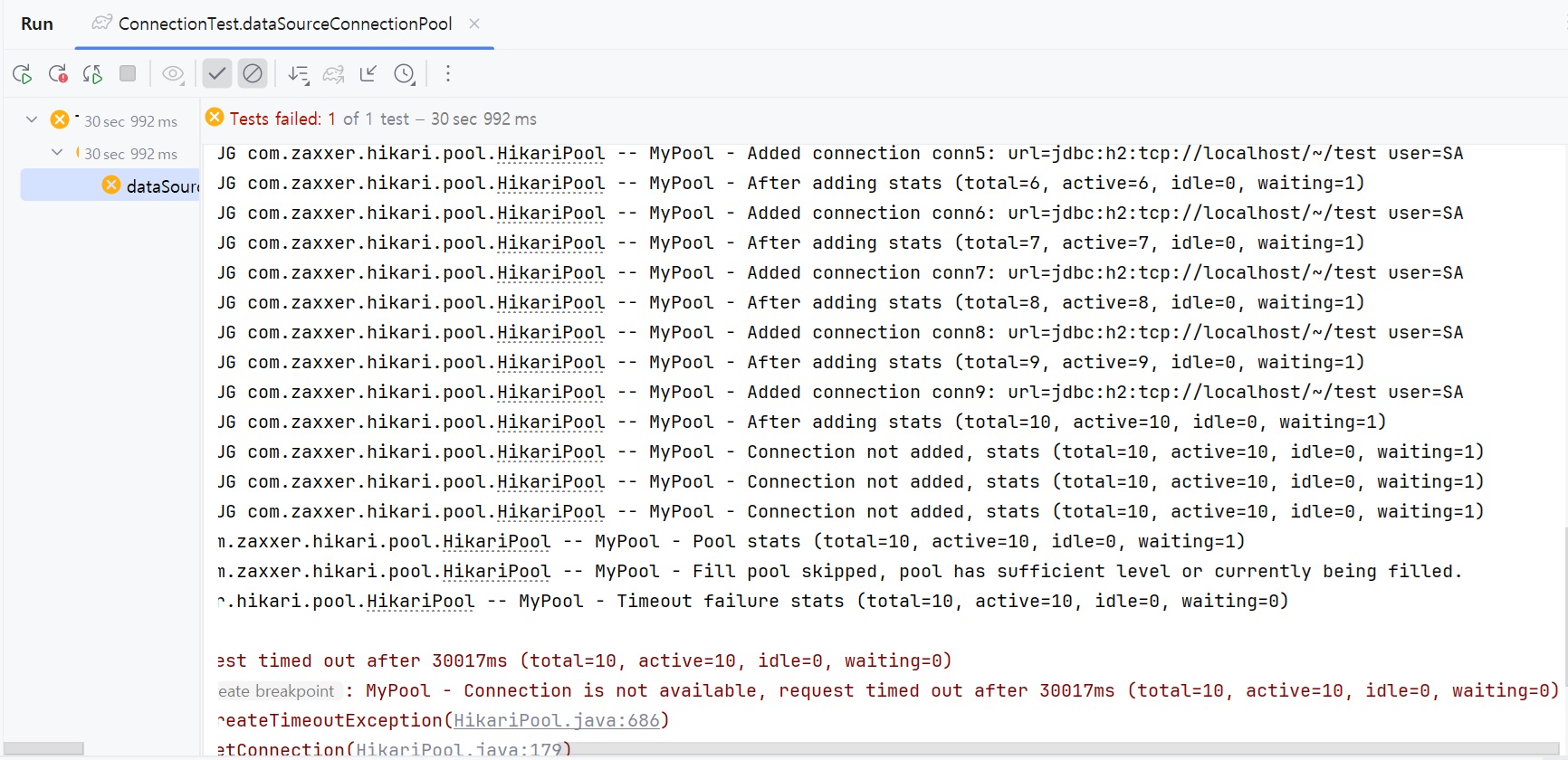Click the Rerun test icon

tap(23, 74)
